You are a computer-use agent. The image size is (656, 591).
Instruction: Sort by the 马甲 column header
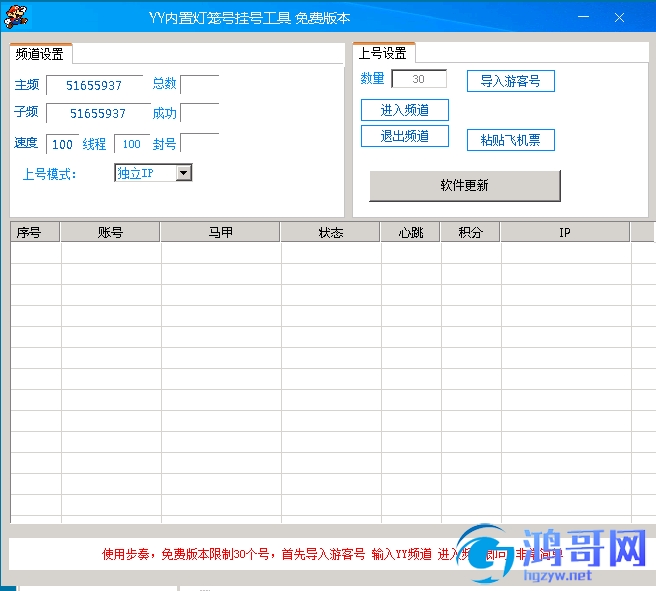coord(220,232)
